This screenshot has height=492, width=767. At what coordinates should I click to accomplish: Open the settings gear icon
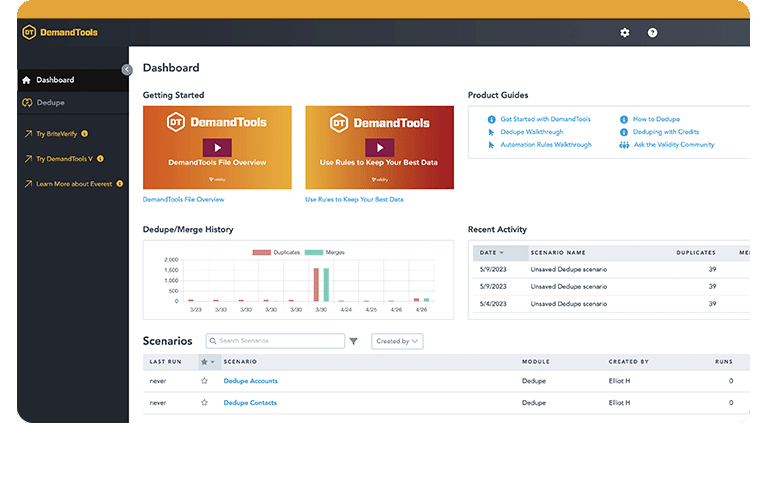click(625, 33)
